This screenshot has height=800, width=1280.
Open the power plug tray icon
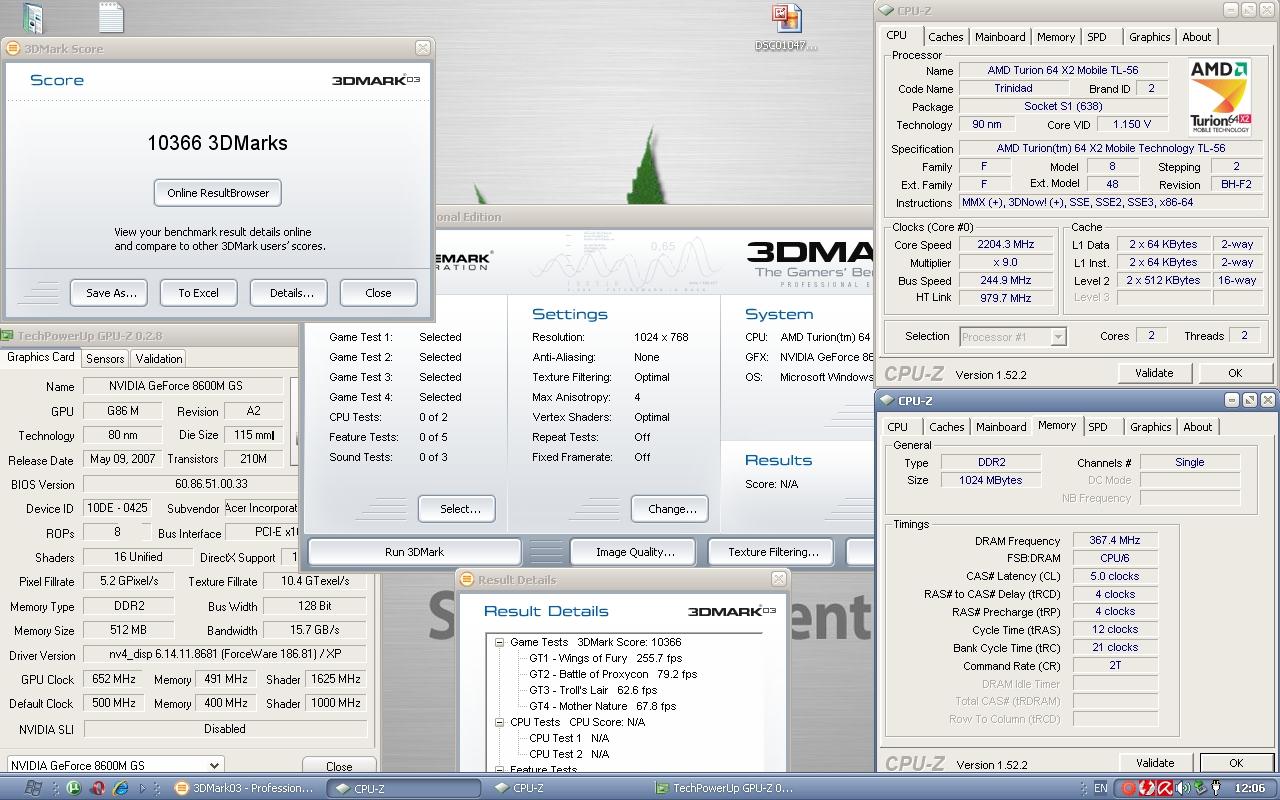(x=1216, y=788)
